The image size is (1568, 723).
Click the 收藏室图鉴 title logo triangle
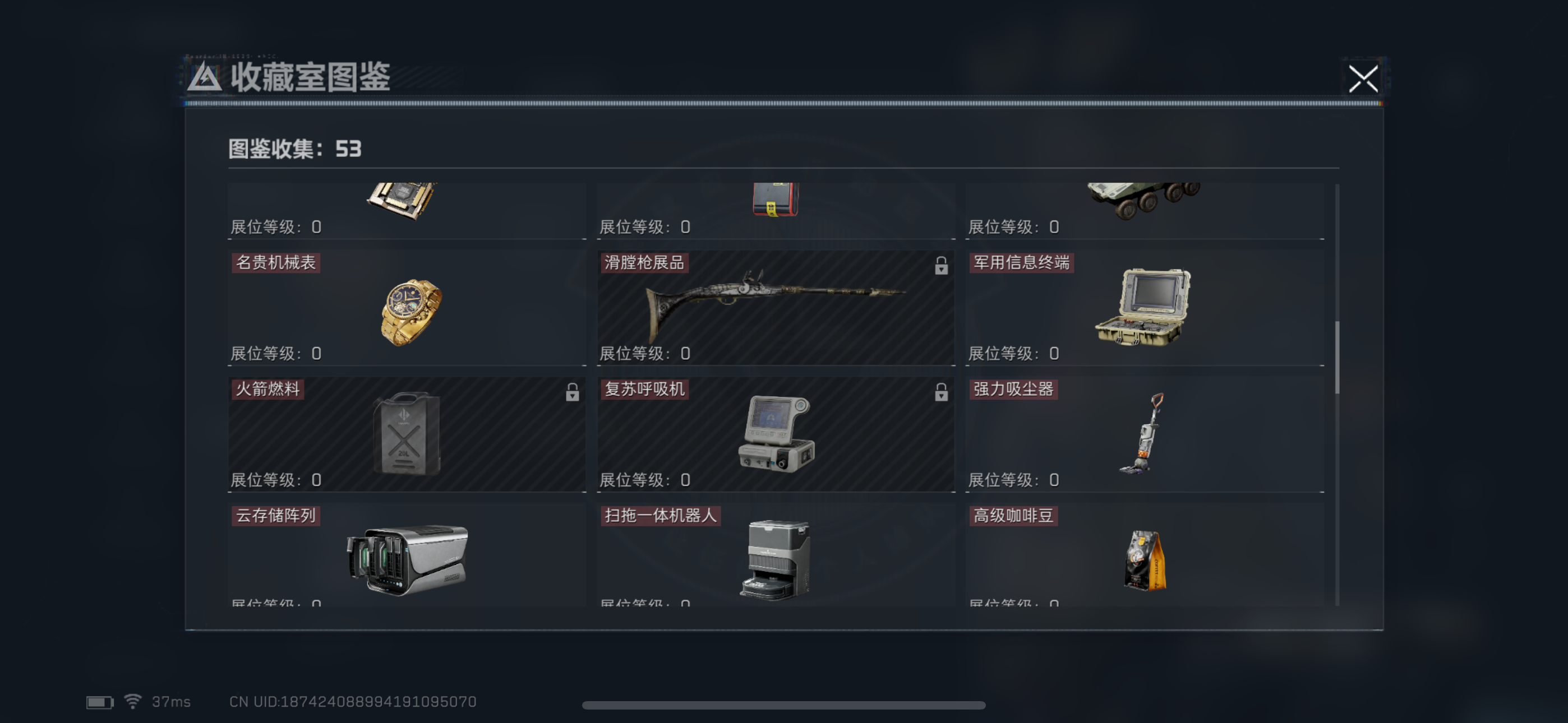(205, 78)
